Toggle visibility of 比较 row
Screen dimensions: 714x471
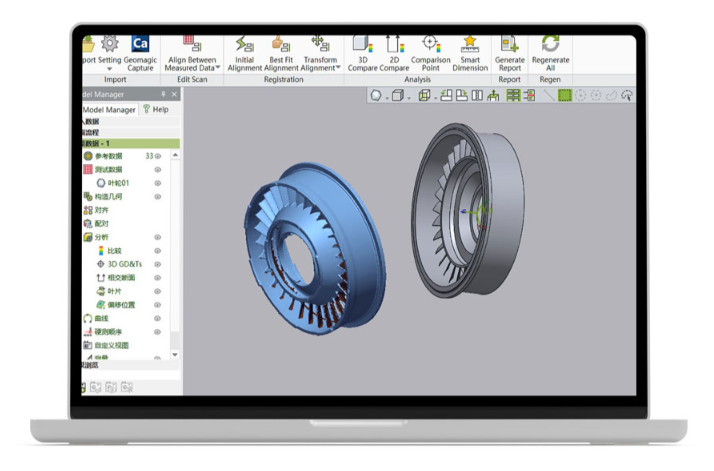(x=158, y=251)
